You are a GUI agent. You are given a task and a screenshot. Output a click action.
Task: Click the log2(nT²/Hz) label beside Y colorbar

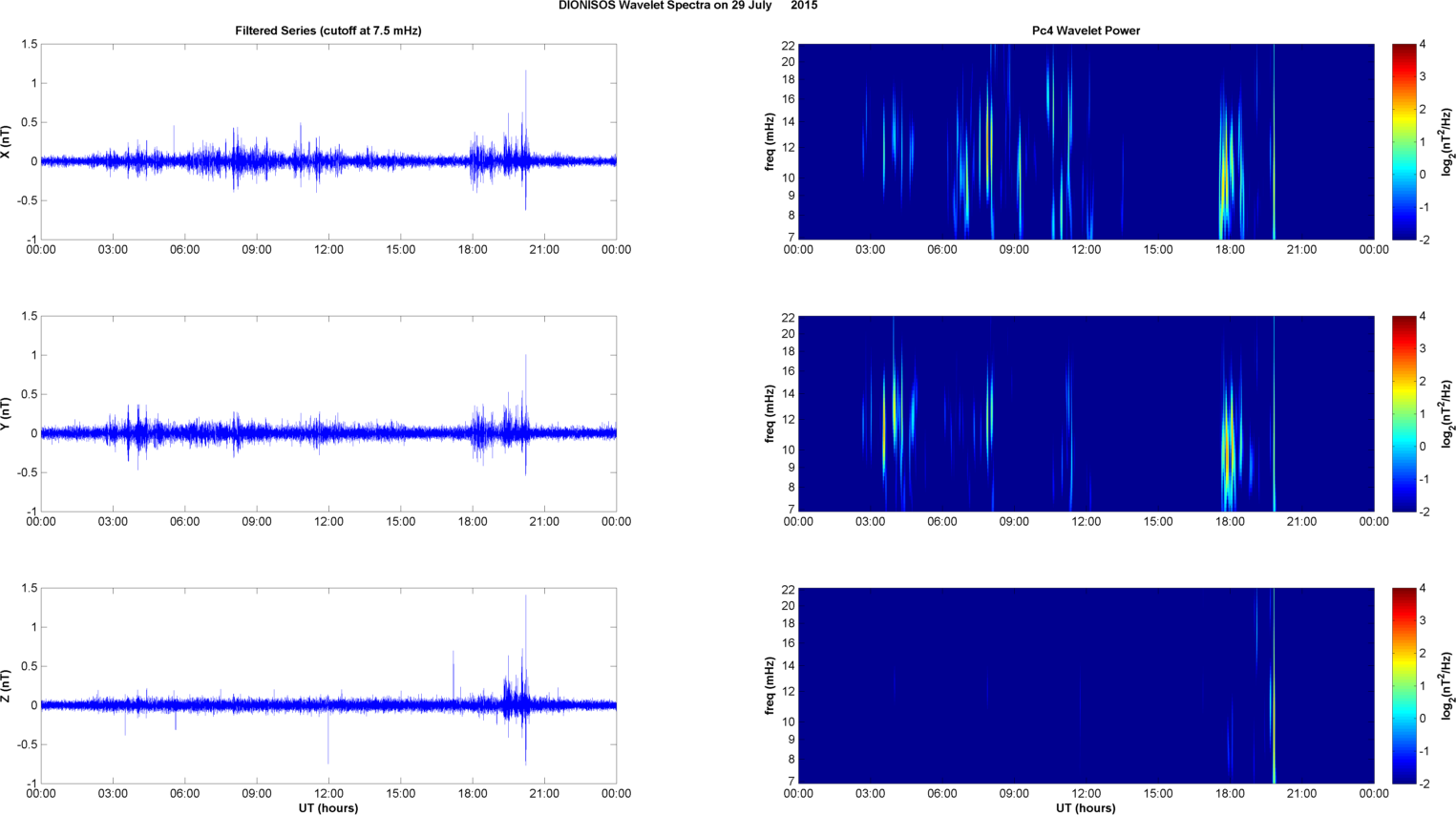click(x=1447, y=413)
